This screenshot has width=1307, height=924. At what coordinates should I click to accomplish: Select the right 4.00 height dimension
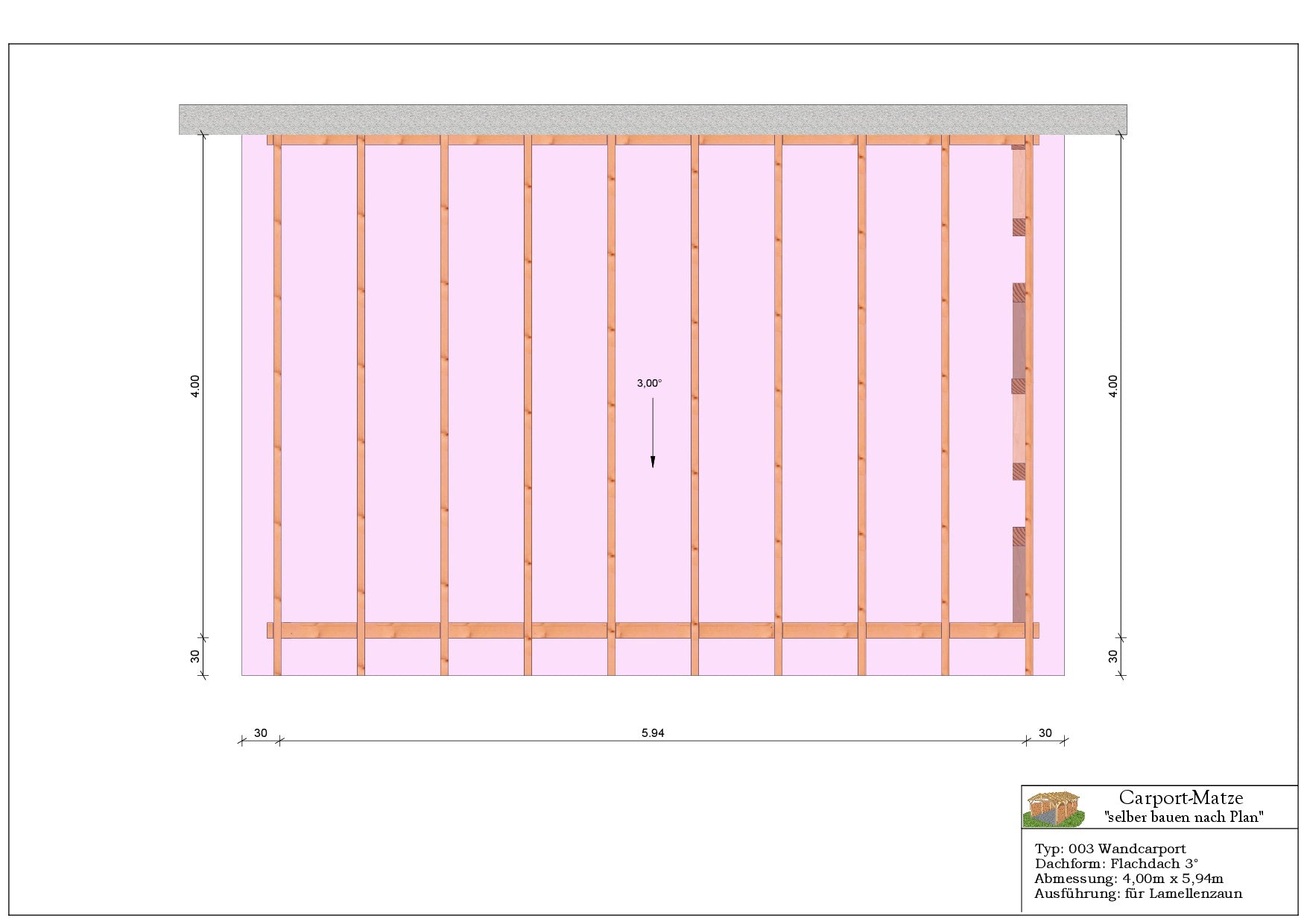coord(1113,385)
